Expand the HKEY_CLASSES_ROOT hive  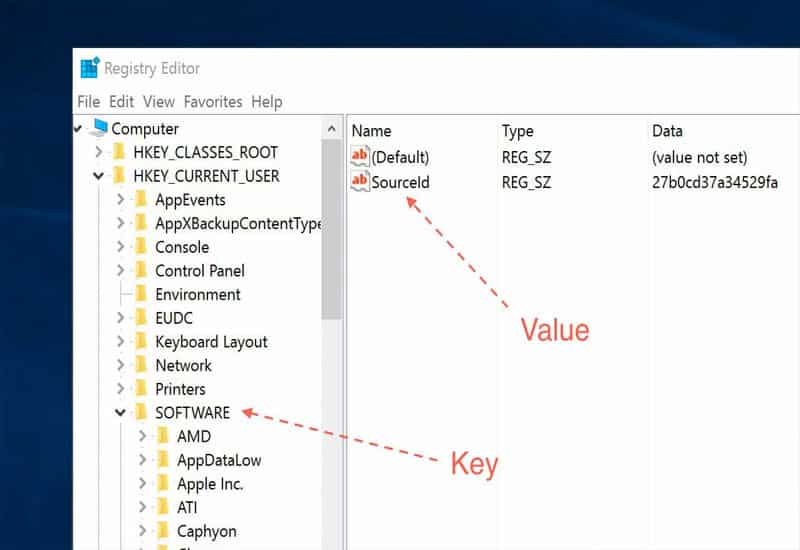98,152
